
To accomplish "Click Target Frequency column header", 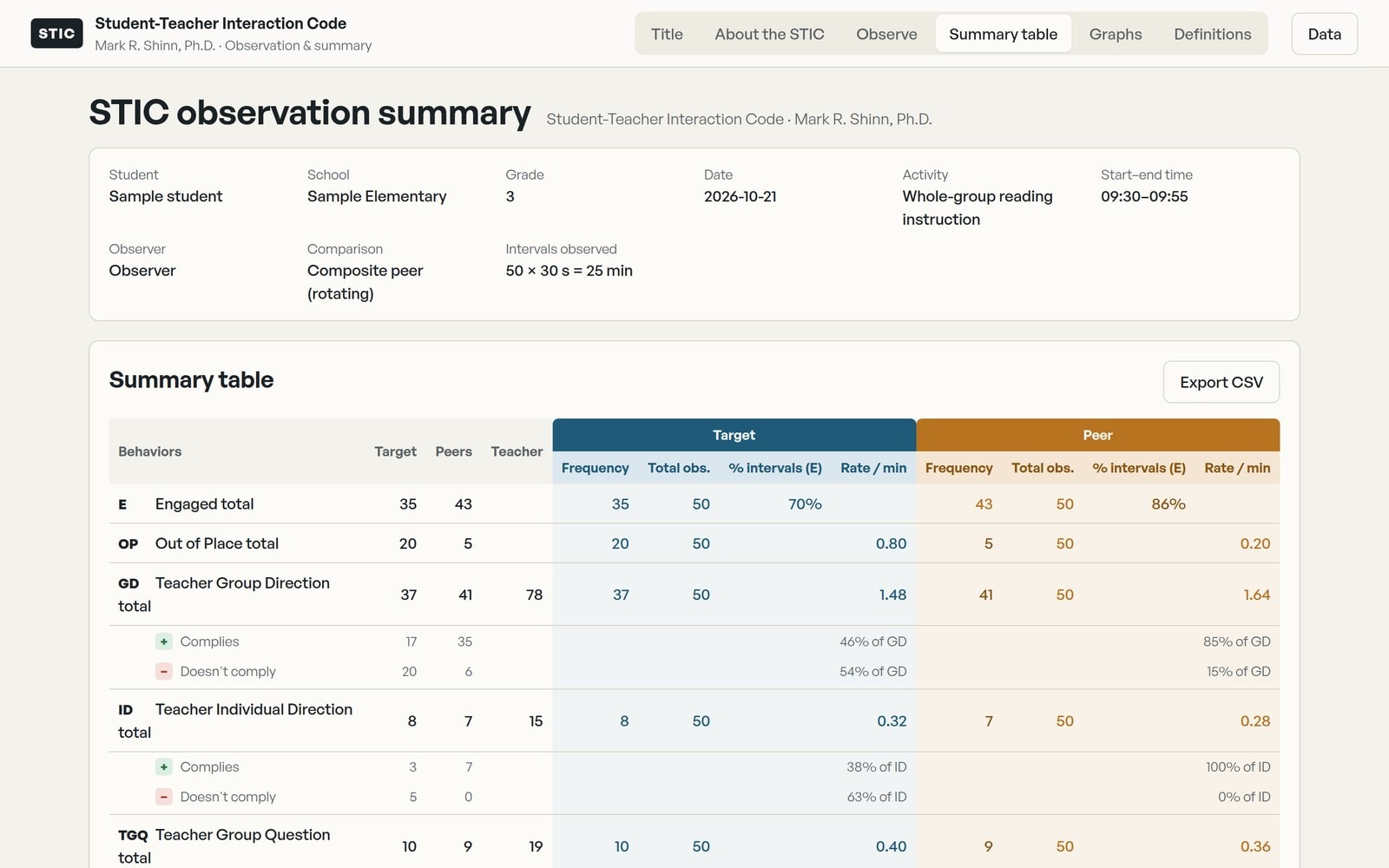I will (595, 468).
